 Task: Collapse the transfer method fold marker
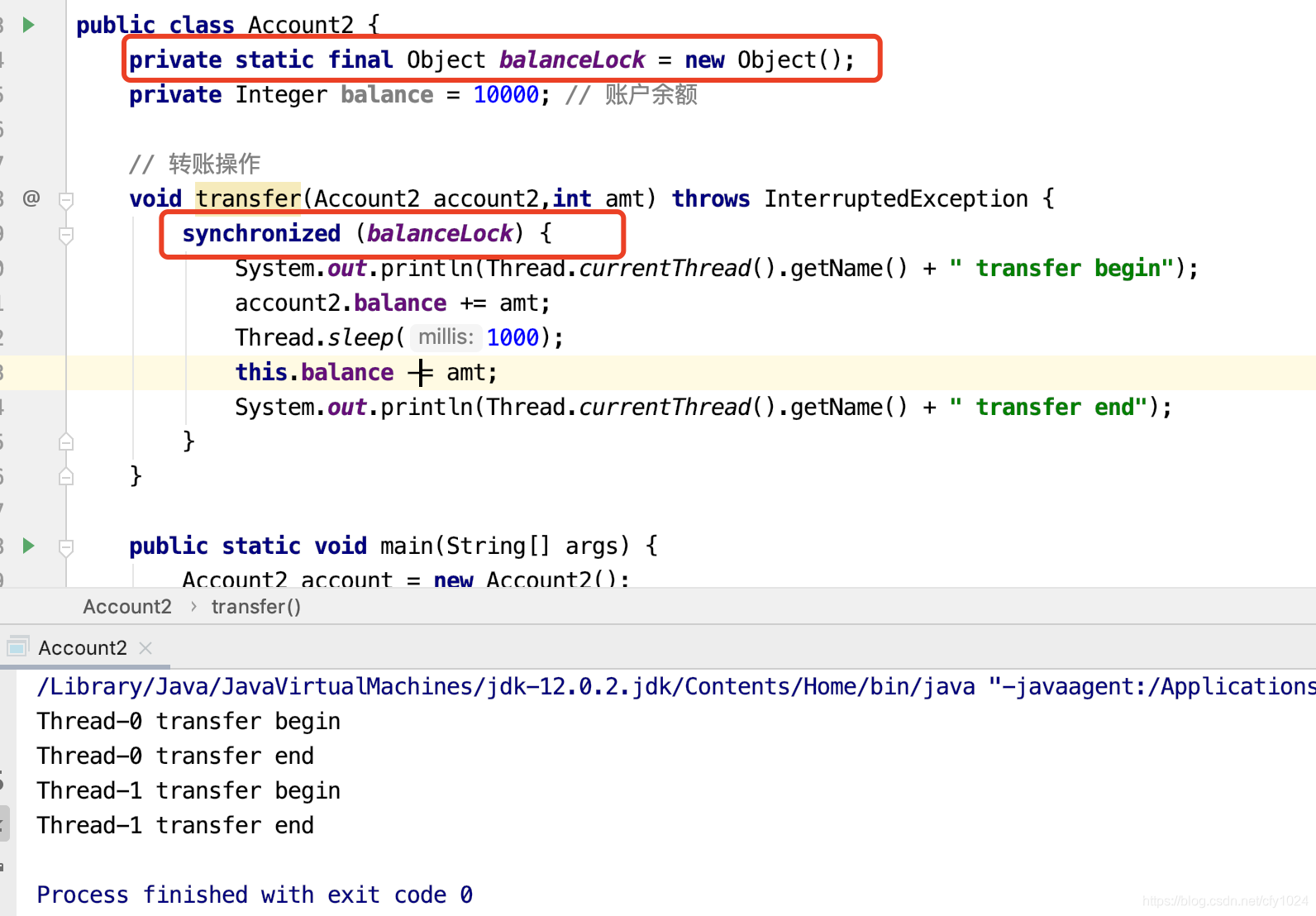pos(66,199)
